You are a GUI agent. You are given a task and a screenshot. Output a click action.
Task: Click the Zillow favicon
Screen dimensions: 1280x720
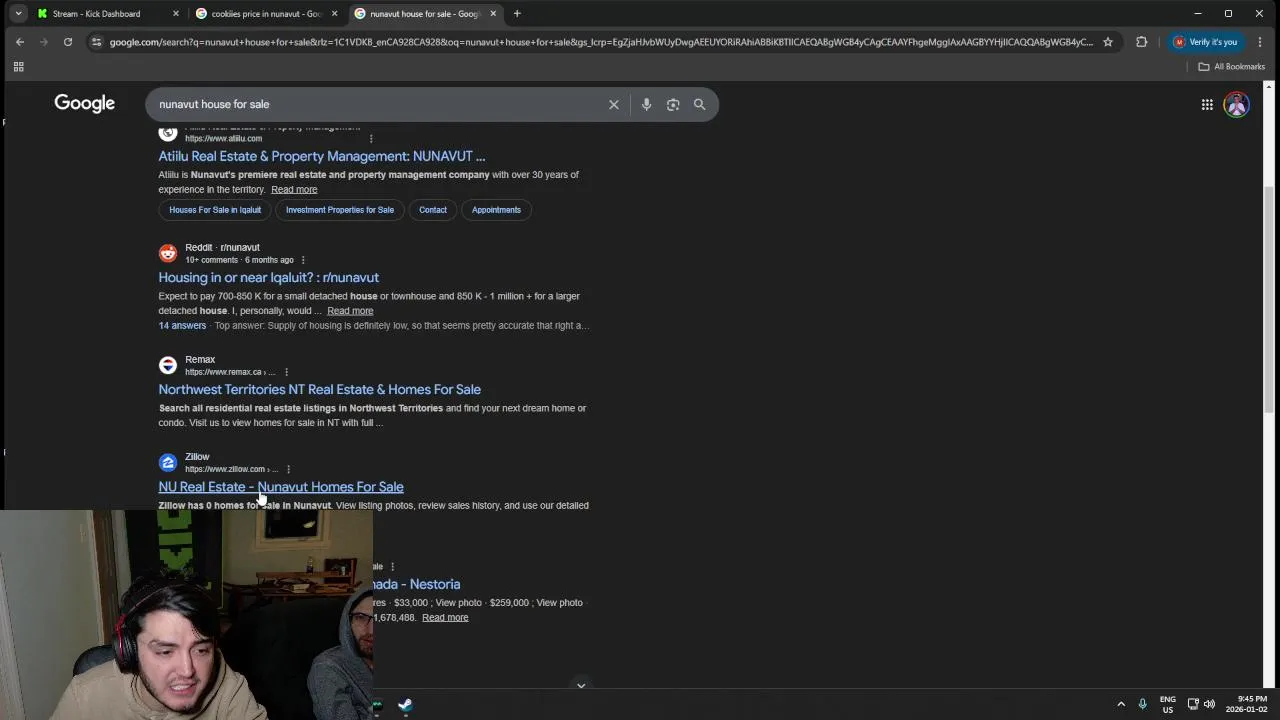pyautogui.click(x=168, y=462)
